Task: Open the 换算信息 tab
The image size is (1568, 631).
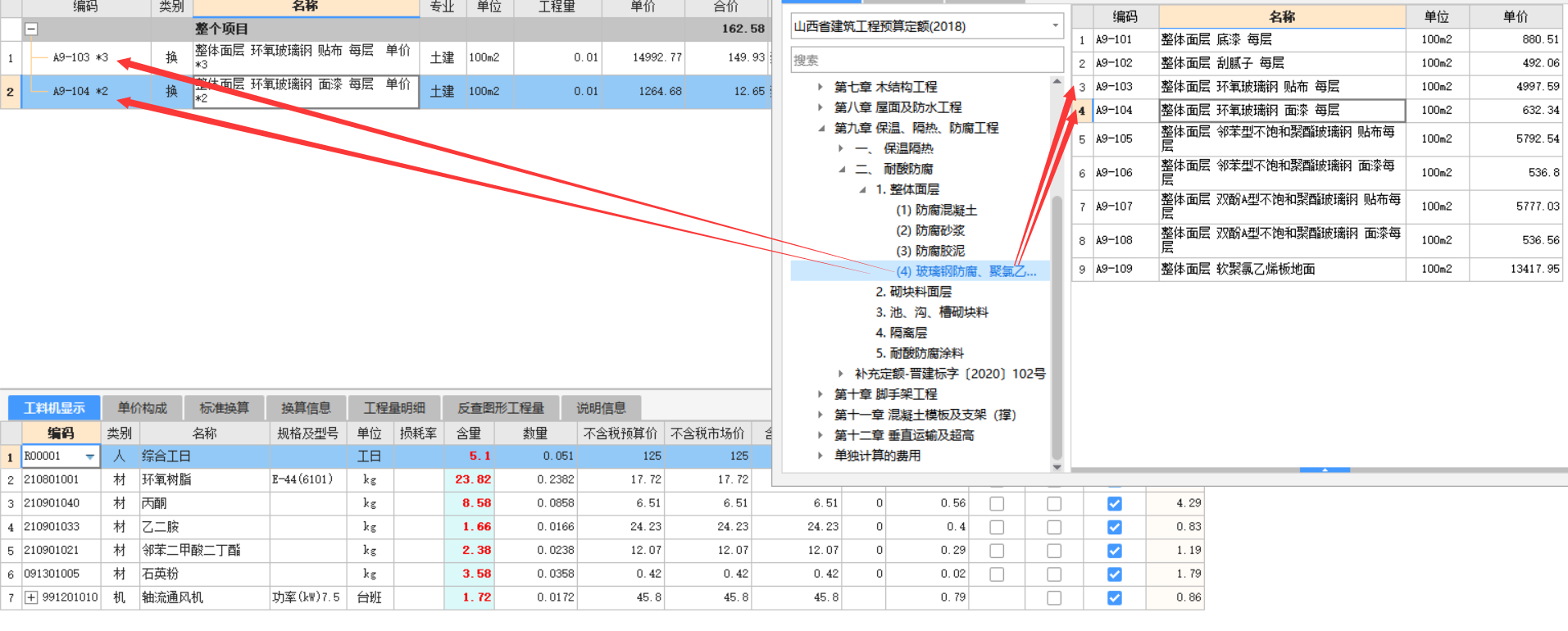Action: pyautogui.click(x=306, y=408)
